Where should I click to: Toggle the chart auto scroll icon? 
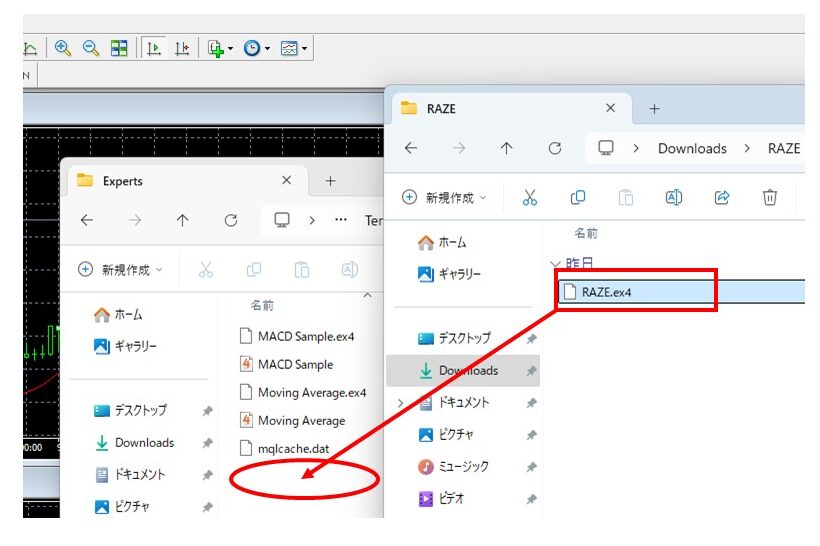[153, 48]
